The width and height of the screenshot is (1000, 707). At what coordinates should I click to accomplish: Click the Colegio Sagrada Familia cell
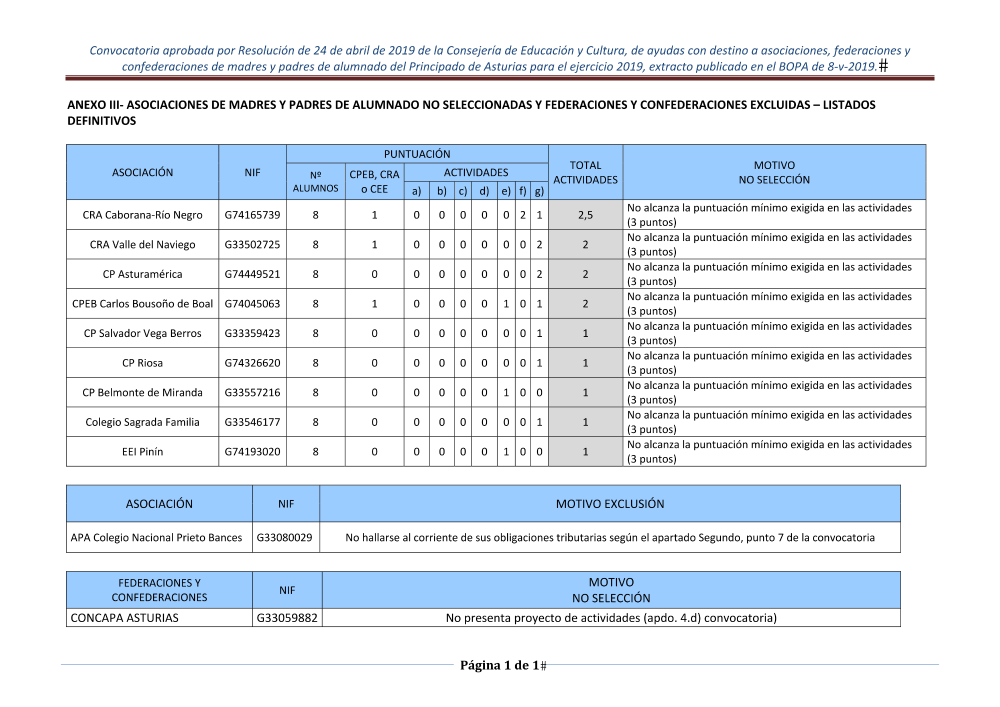pyautogui.click(x=143, y=422)
